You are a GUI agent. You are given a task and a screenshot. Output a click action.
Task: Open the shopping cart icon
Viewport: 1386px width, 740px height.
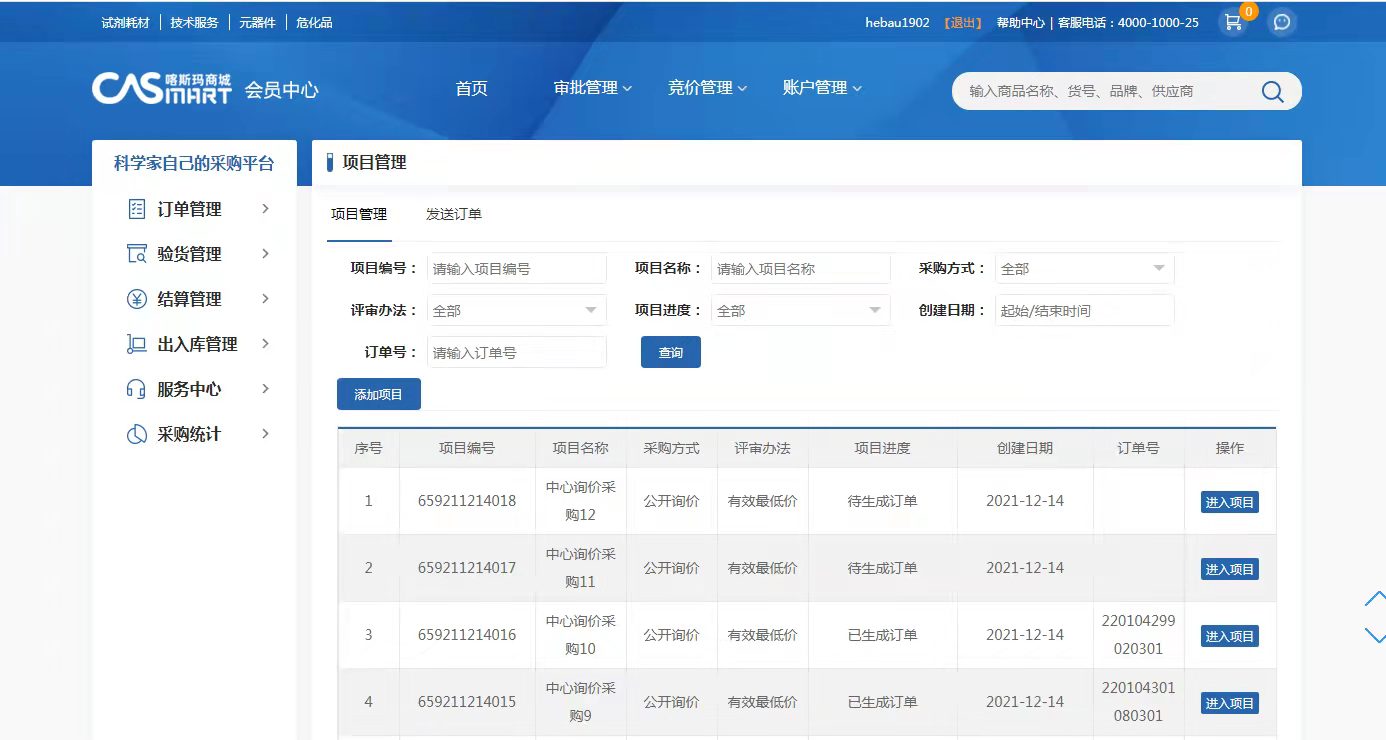pyautogui.click(x=1234, y=22)
